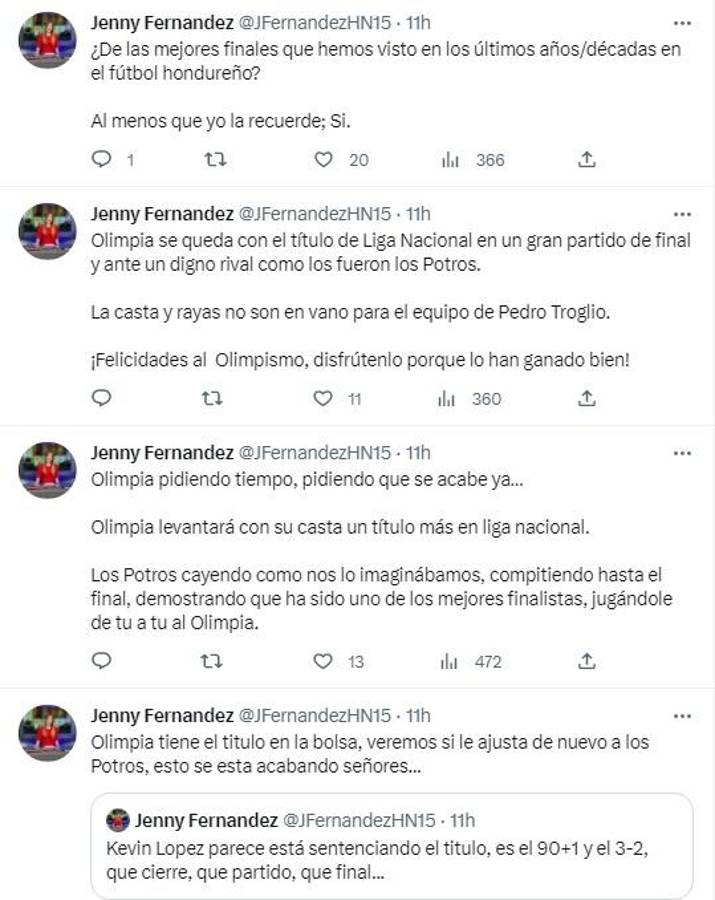Click Jenny Fernandez avatar on last tweet
715x900 pixels.
(x=47, y=733)
